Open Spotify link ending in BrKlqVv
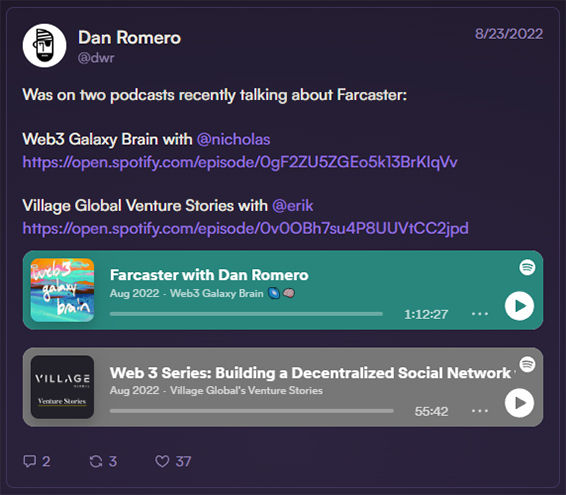The width and height of the screenshot is (566, 495). [240, 162]
